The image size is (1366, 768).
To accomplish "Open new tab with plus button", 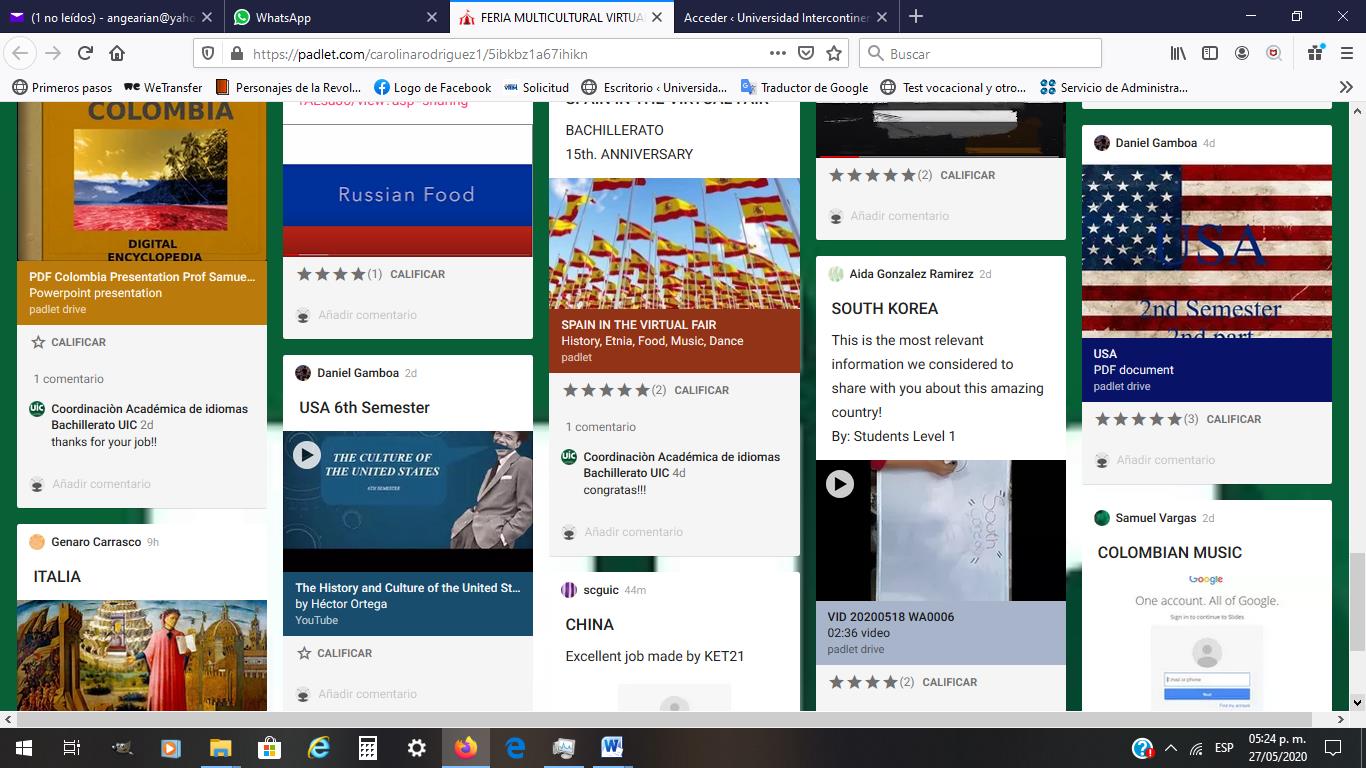I will coord(916,16).
